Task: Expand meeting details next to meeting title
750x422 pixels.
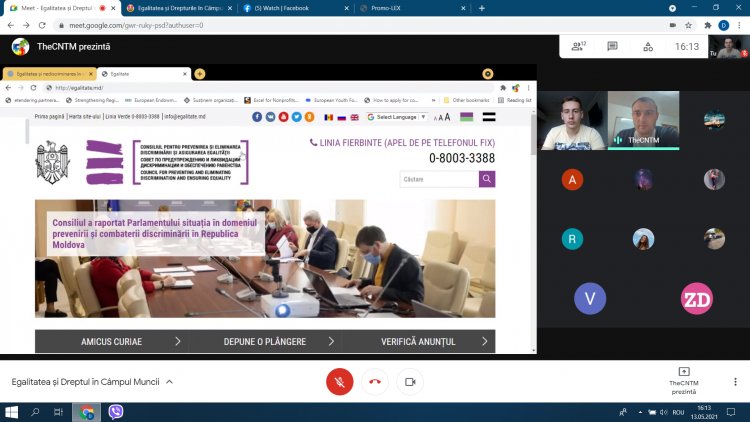Action: (169, 382)
